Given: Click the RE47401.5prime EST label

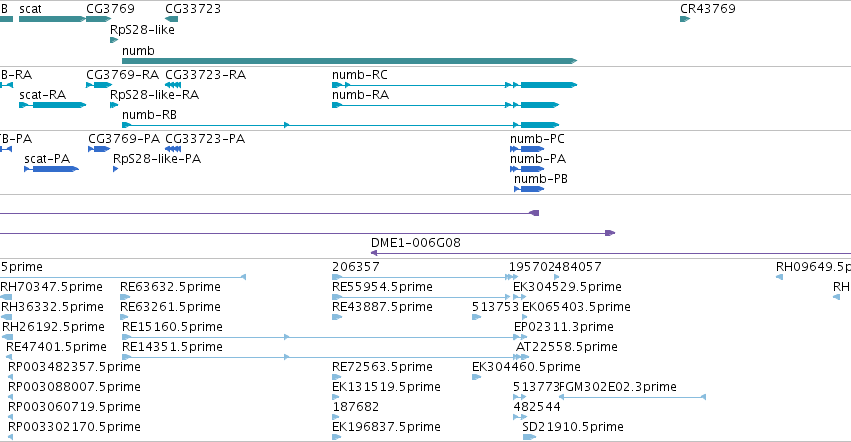Looking at the screenshot, I should 56,347.
